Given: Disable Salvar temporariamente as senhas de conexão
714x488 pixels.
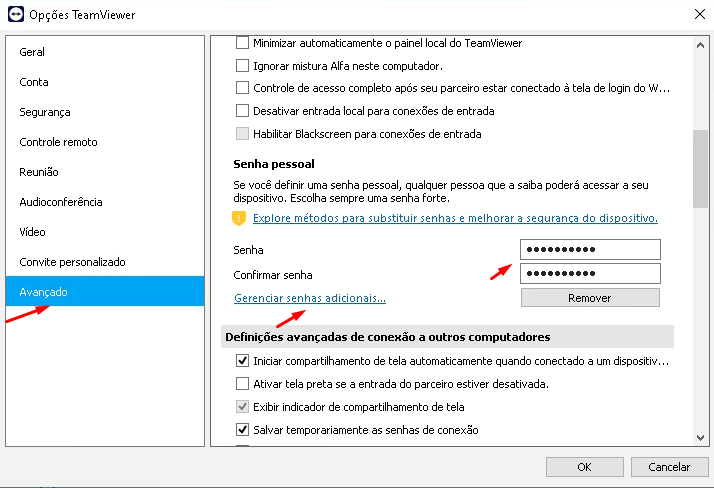Looking at the screenshot, I should pos(242,430).
